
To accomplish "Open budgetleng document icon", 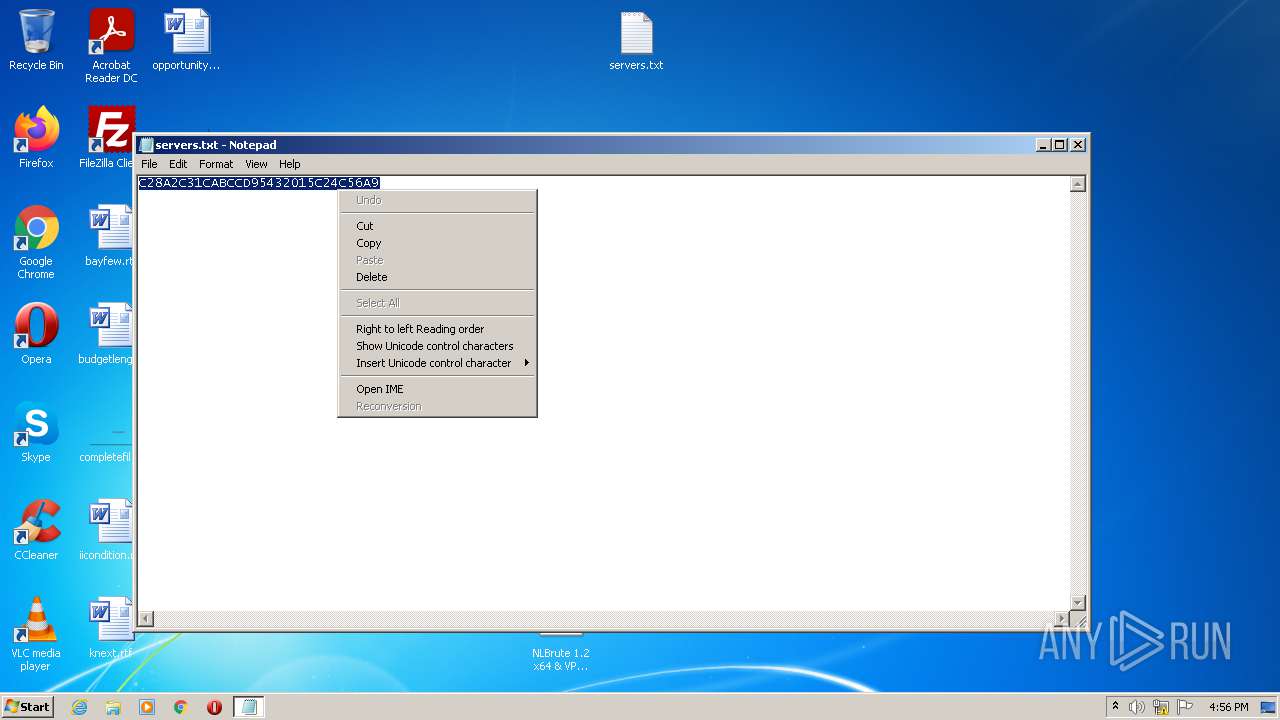I will 107,334.
